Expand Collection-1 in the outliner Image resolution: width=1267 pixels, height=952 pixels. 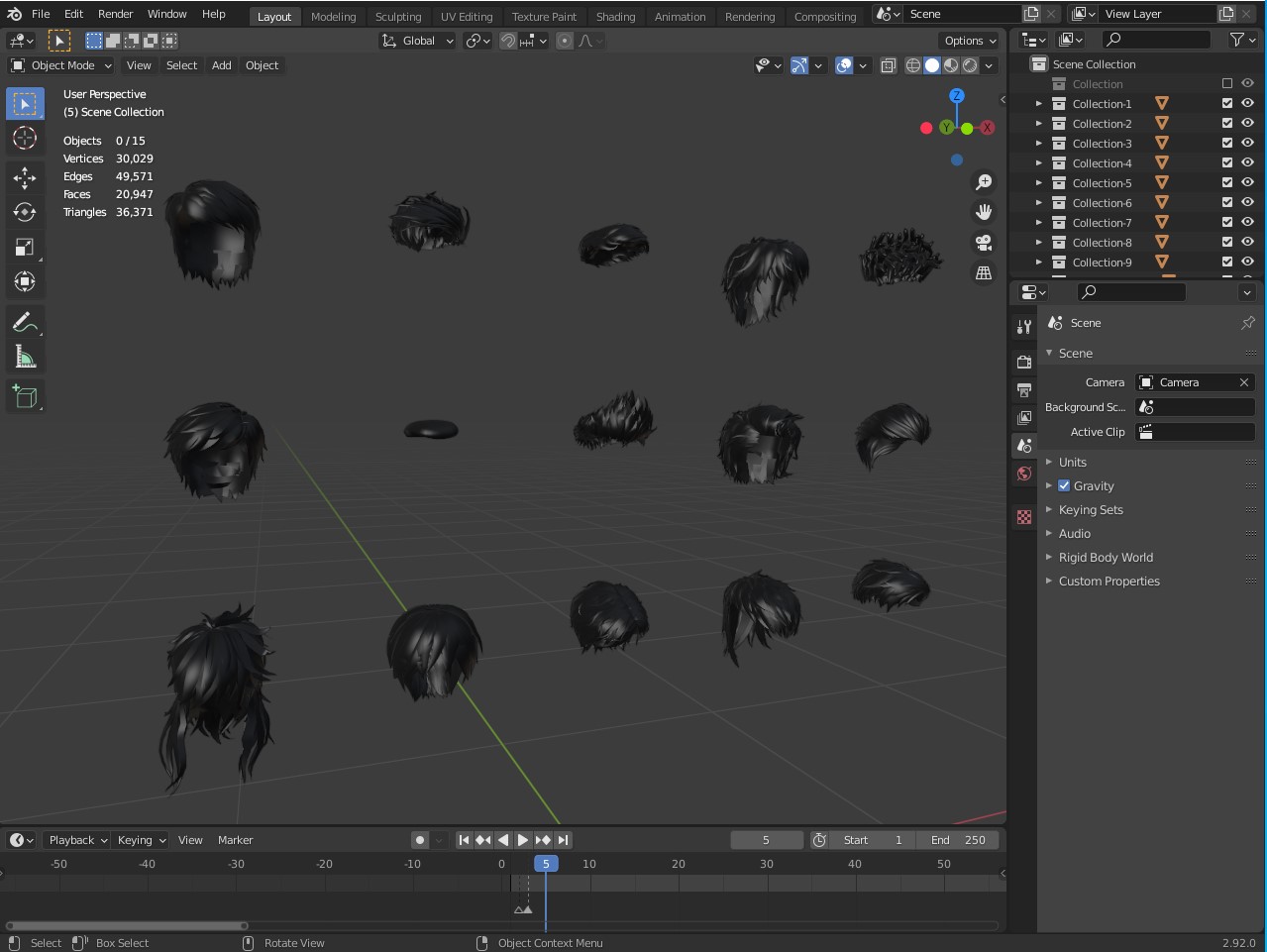point(1038,104)
